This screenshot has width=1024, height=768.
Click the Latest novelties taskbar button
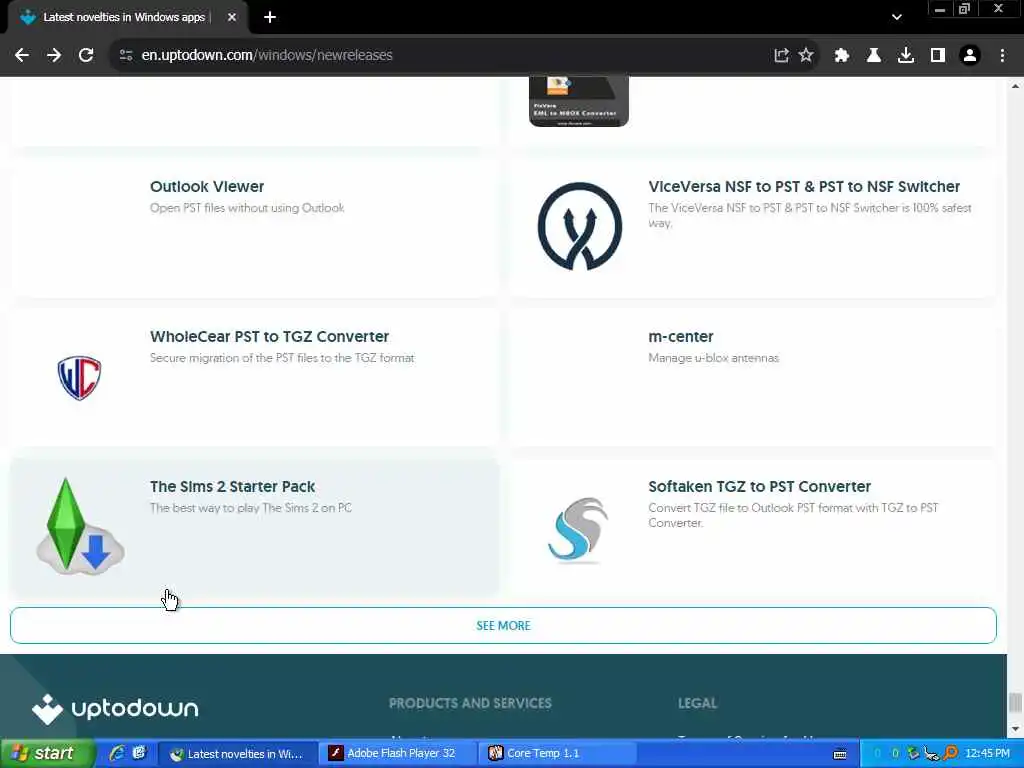click(238, 754)
